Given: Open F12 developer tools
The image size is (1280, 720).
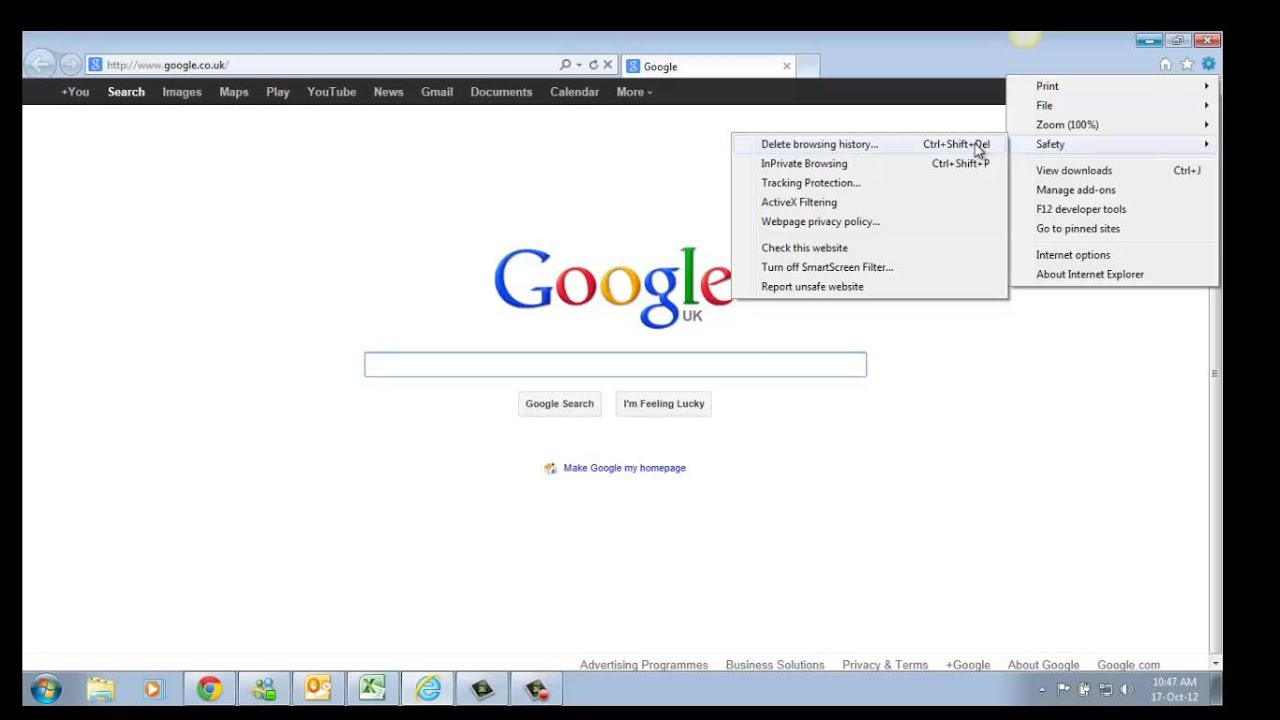Looking at the screenshot, I should 1114,209.
